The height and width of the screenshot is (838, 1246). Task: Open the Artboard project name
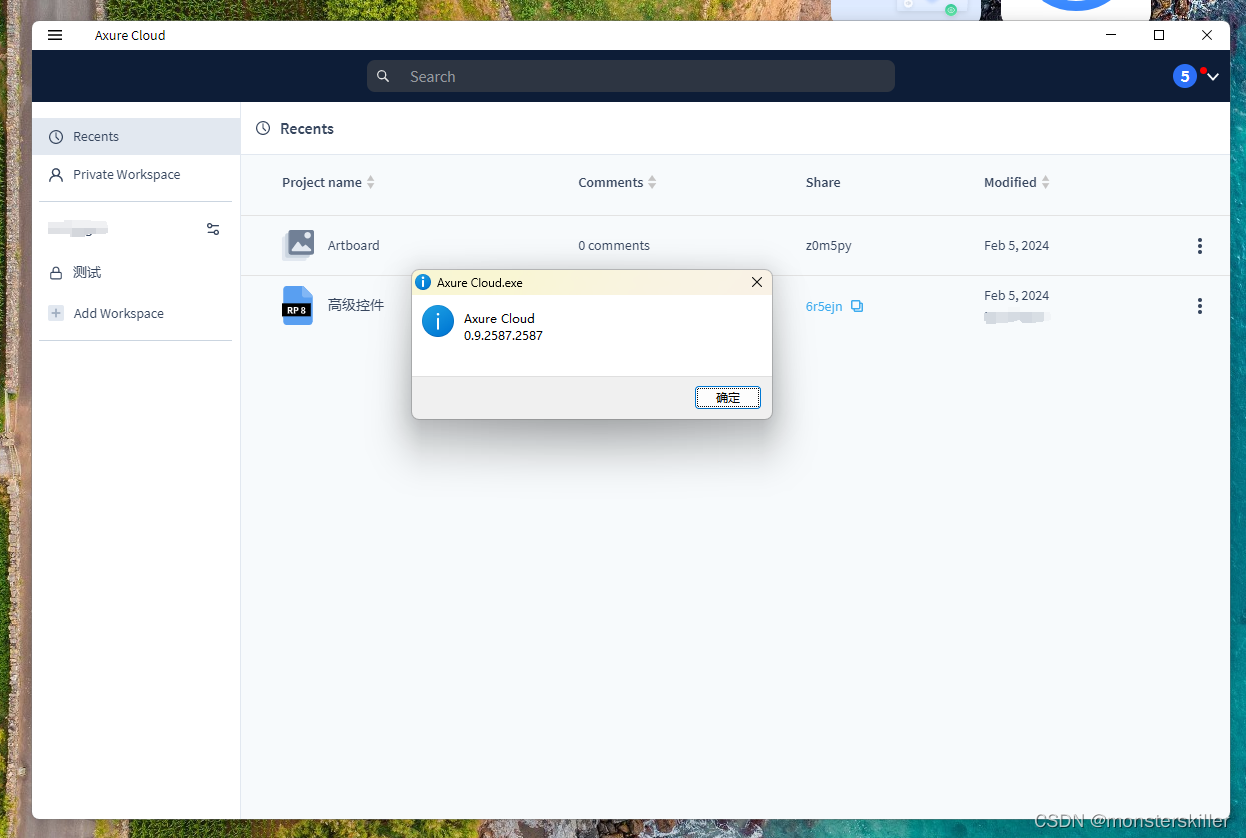click(354, 245)
